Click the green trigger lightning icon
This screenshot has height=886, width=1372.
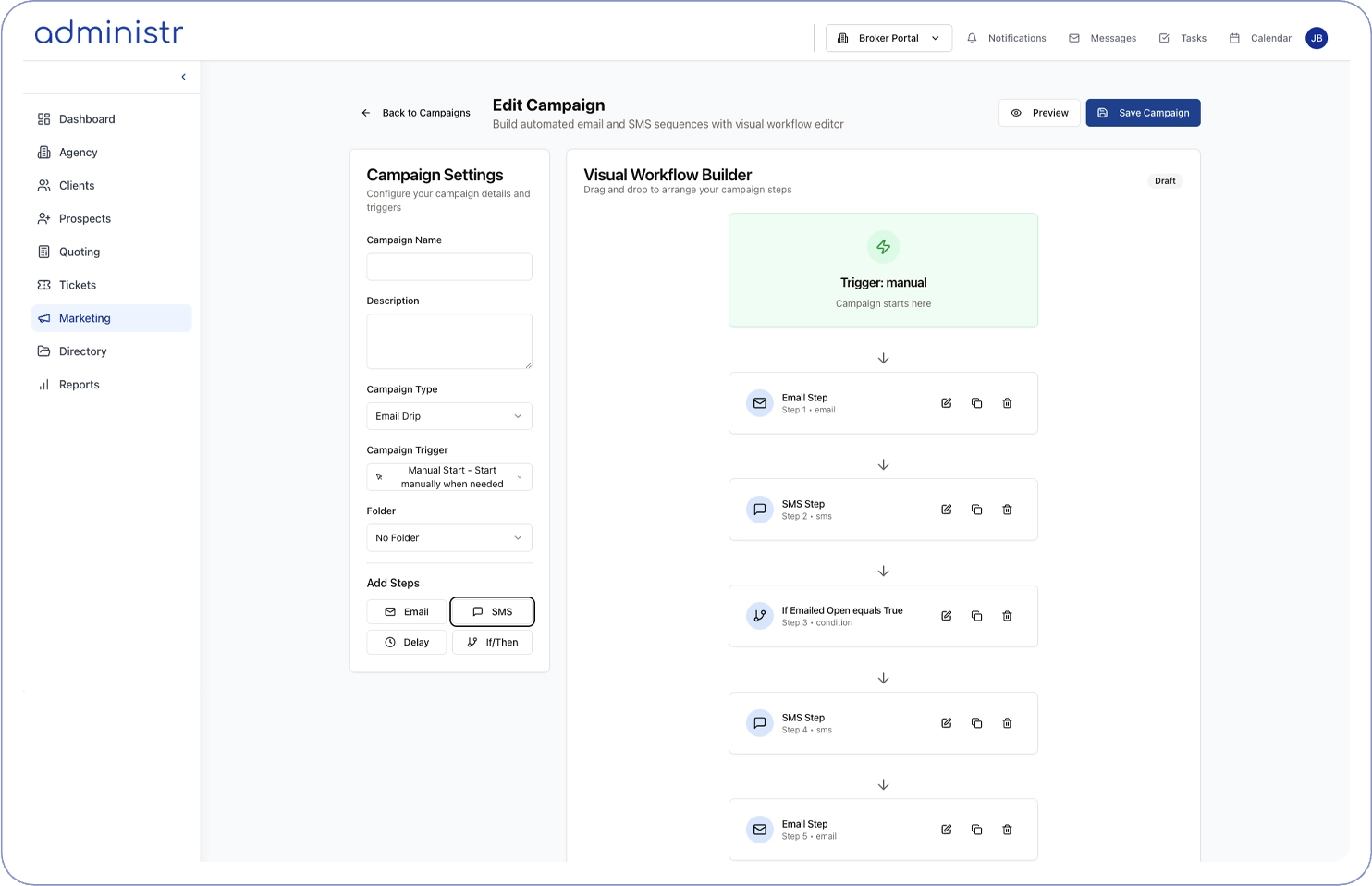[883, 247]
